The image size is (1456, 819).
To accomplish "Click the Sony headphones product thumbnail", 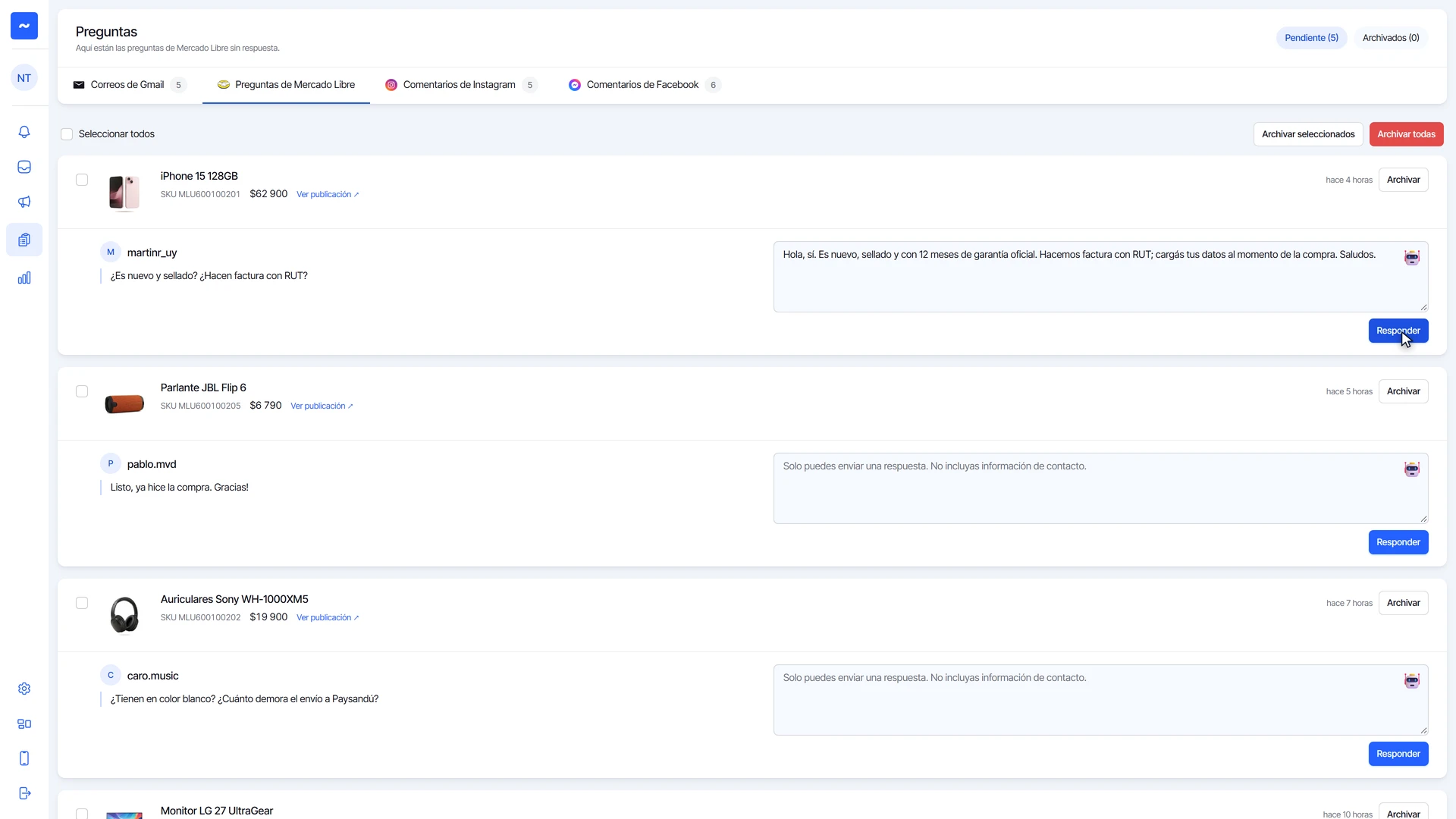I will click(x=124, y=615).
